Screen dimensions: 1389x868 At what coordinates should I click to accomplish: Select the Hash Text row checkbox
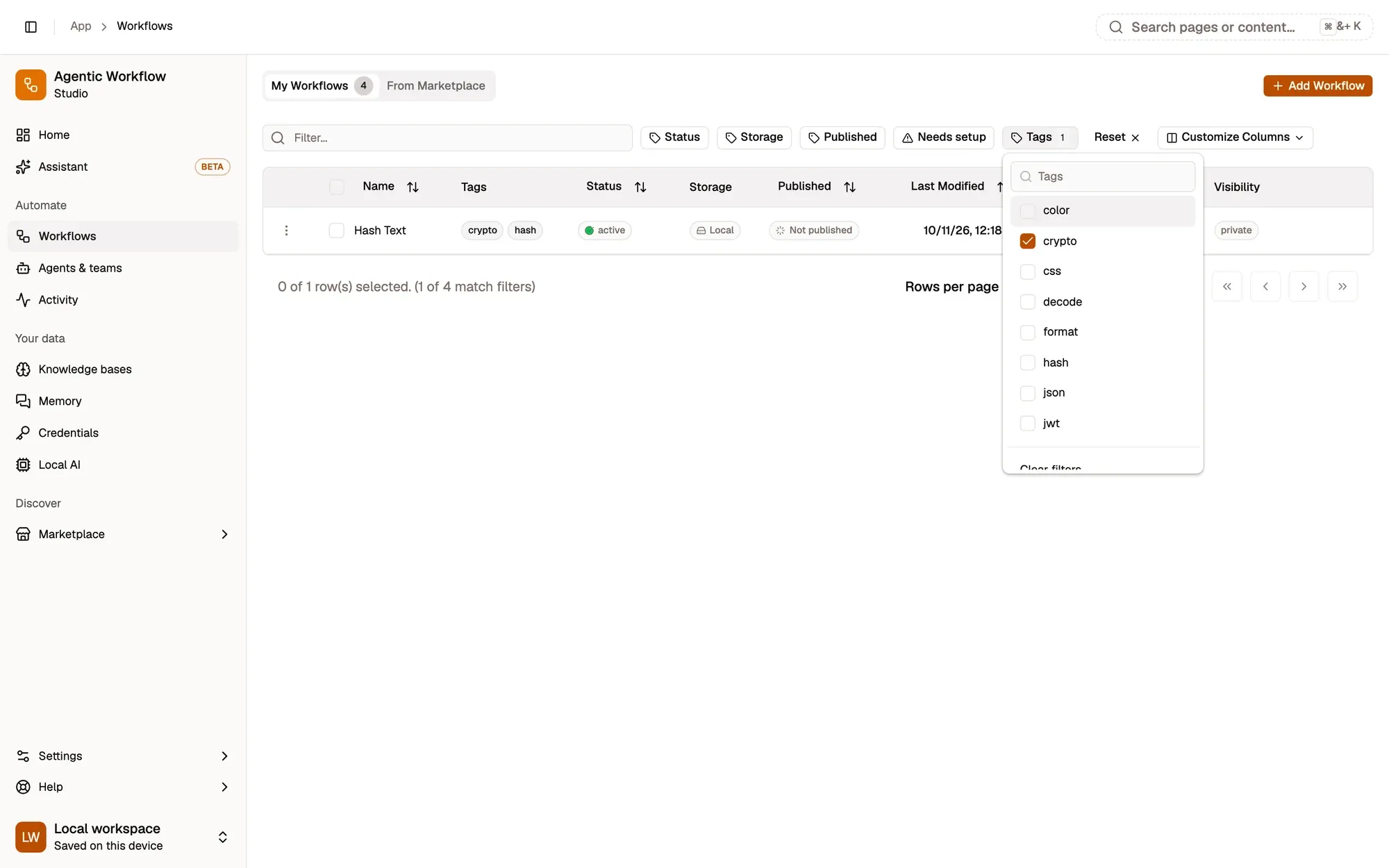click(x=337, y=231)
